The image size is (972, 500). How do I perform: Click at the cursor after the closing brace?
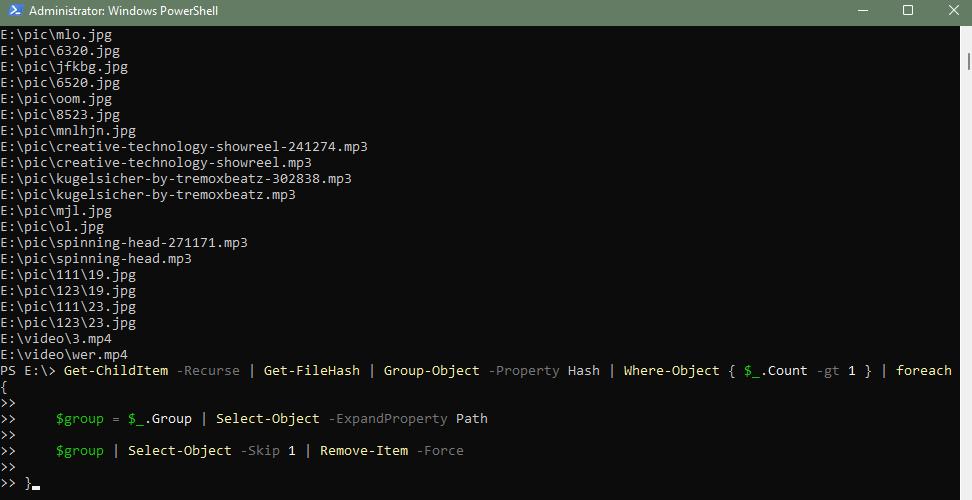pyautogui.click(x=36, y=484)
